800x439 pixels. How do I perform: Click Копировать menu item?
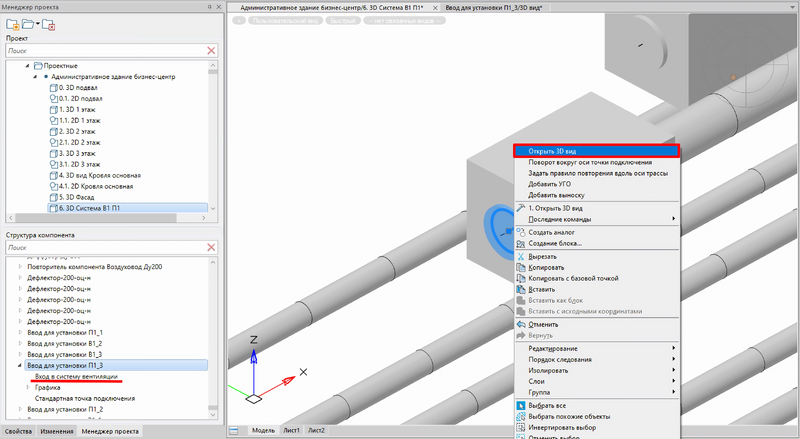(x=596, y=267)
